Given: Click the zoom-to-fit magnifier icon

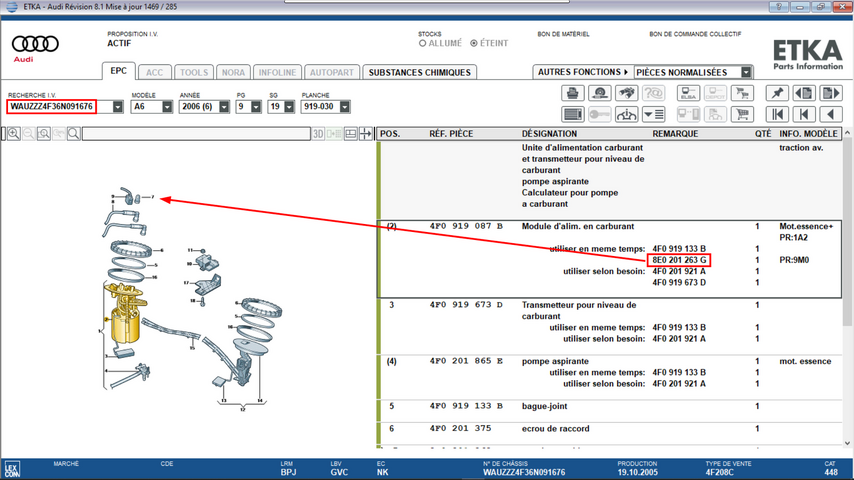Looking at the screenshot, I should (44, 133).
